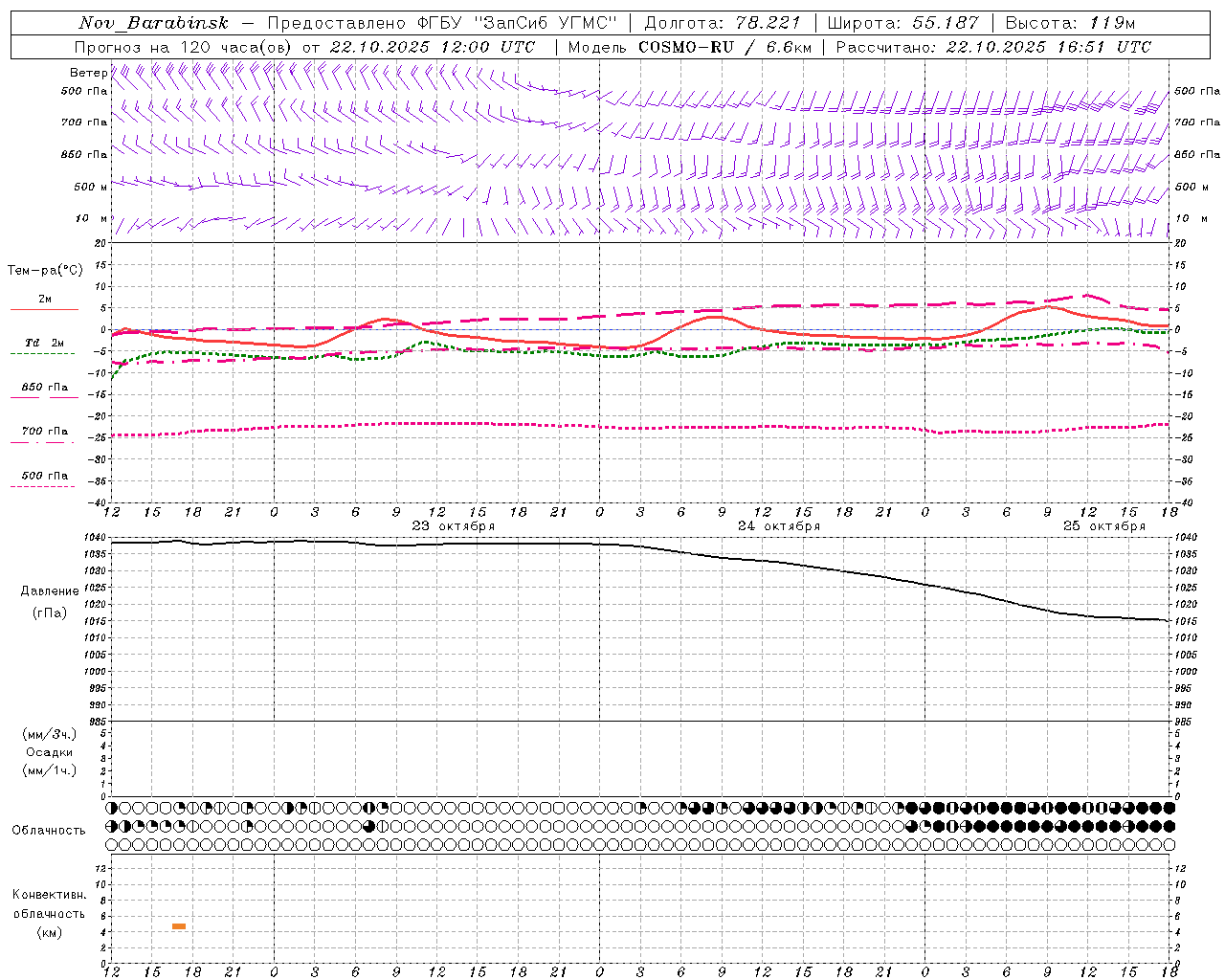This screenshot has width=1225, height=980.
Task: Select the "850 гПа" temperature legend entry
Action: coord(44,388)
